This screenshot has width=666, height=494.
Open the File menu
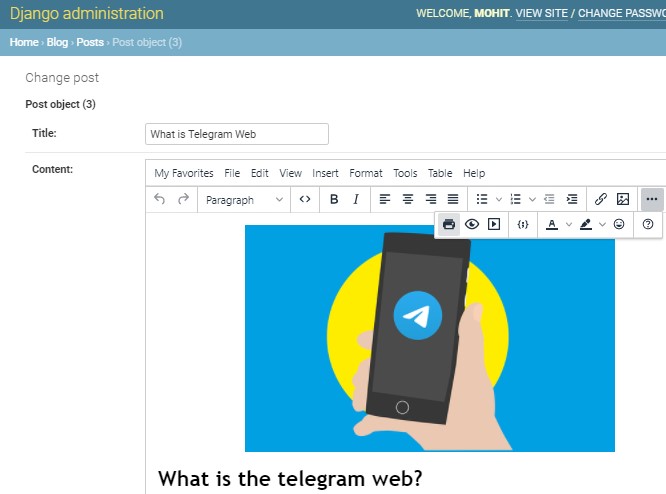click(232, 173)
